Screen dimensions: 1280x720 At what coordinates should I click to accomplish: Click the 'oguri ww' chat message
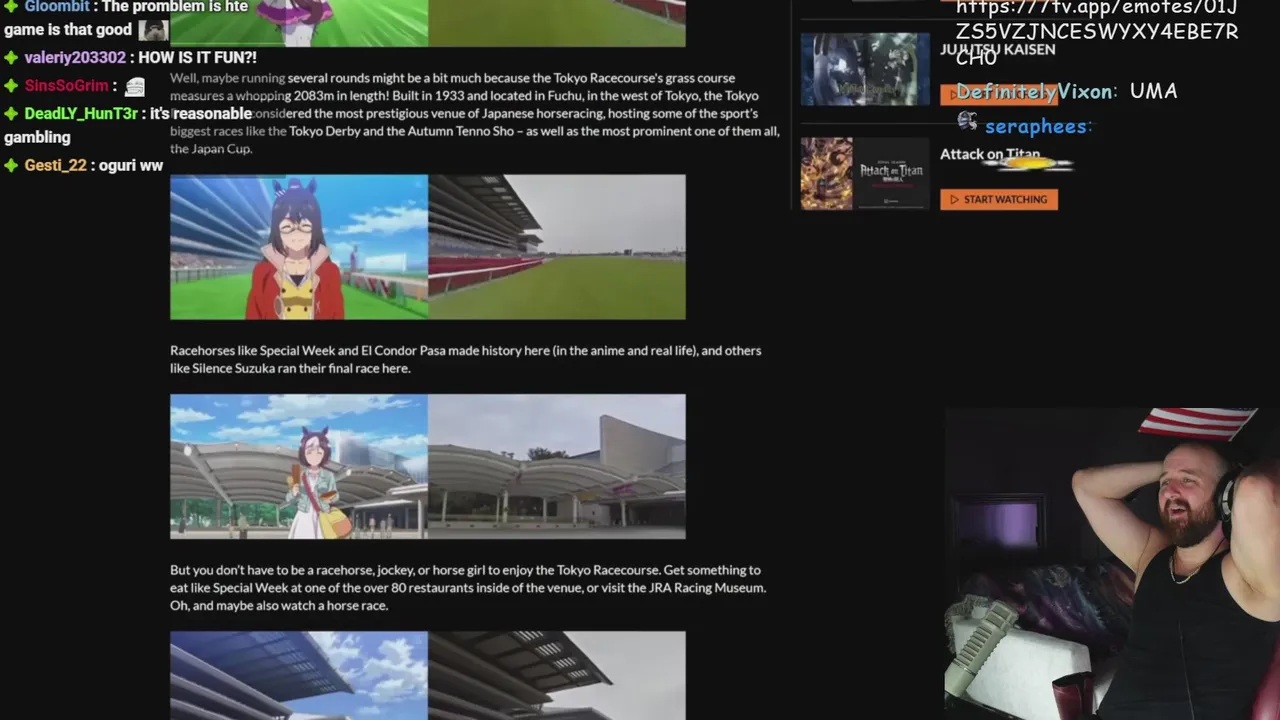pos(131,165)
